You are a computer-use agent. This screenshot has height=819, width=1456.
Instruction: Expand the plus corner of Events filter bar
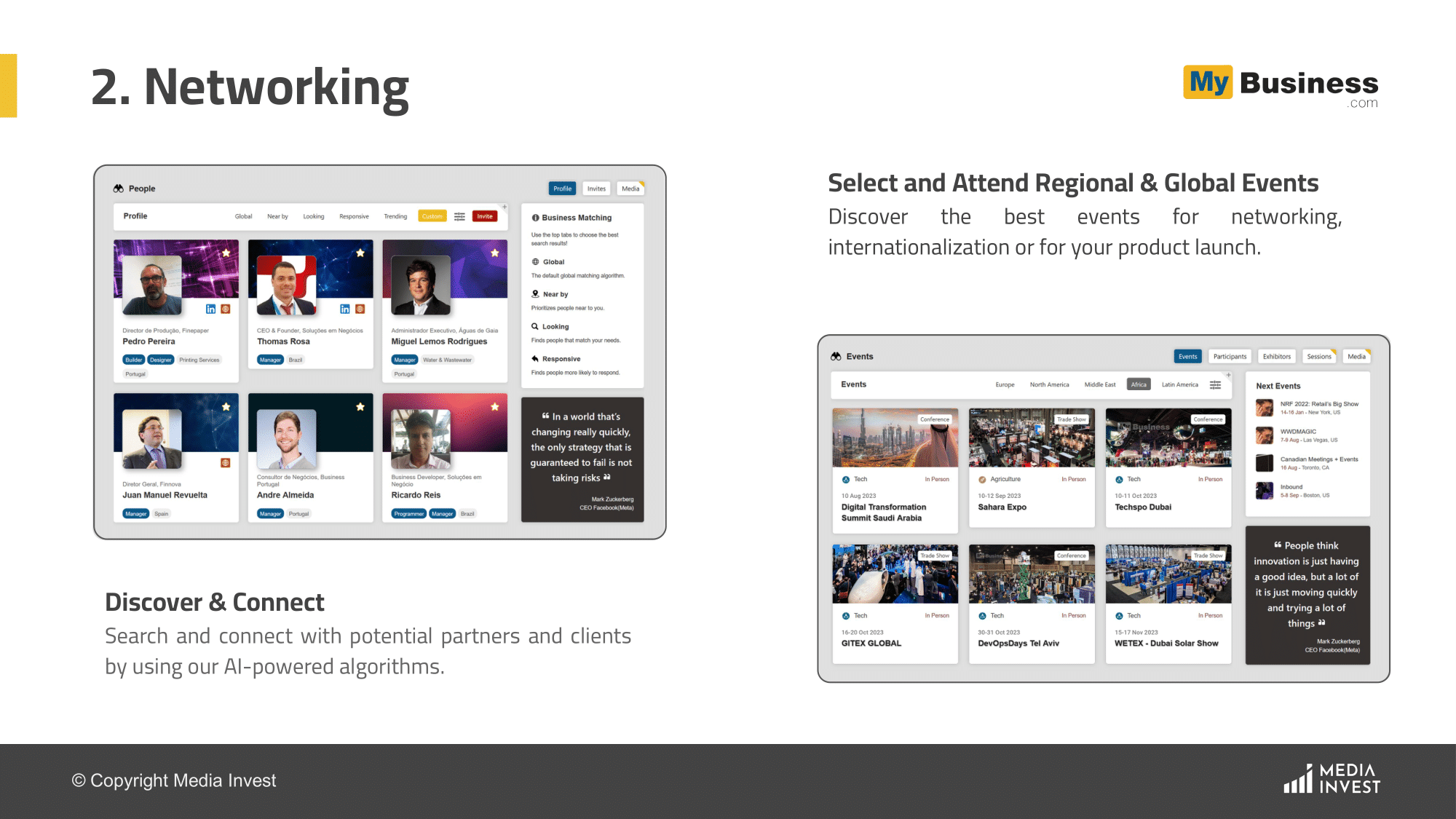(x=1228, y=376)
